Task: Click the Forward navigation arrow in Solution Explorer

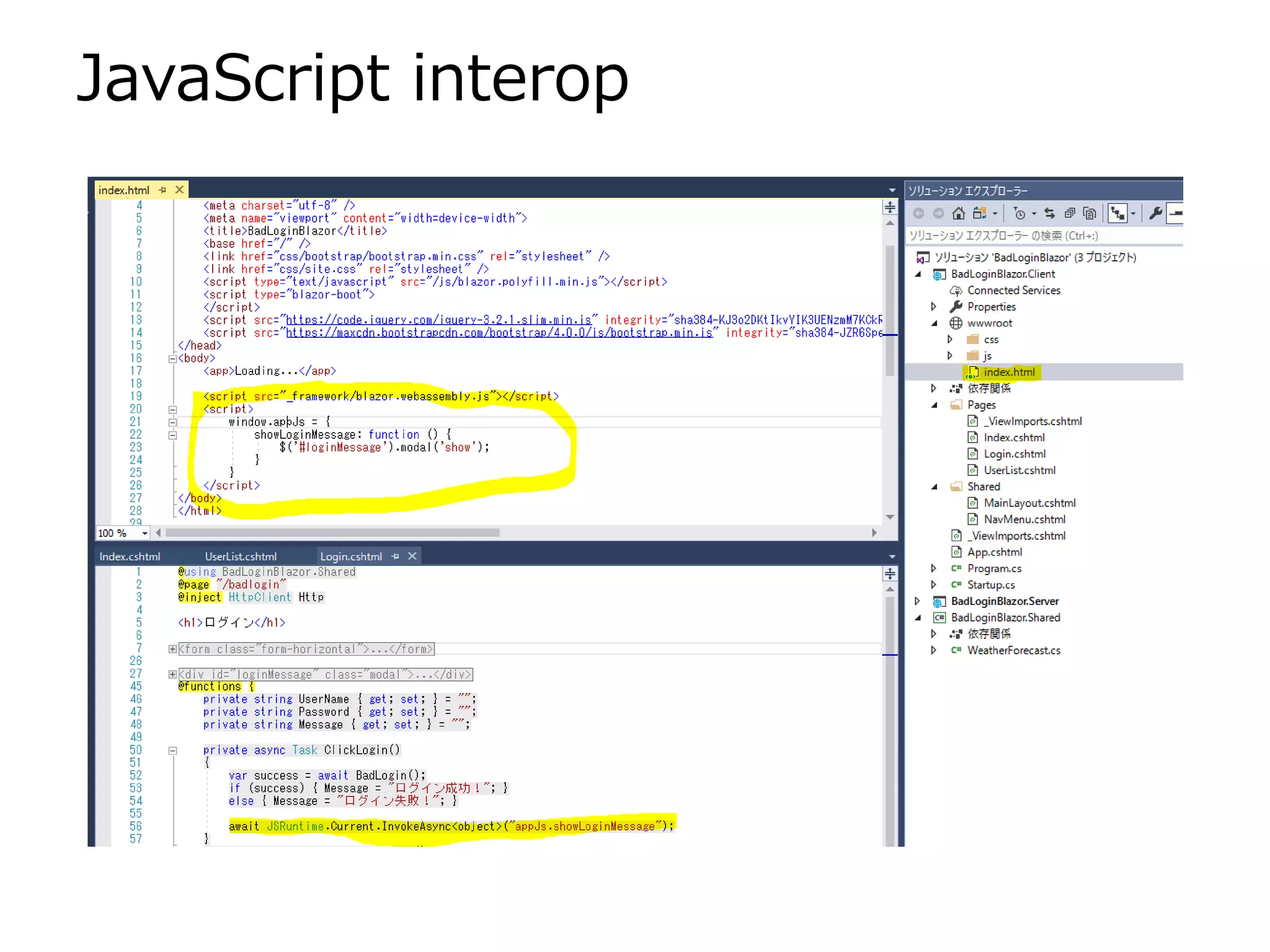Action: [x=938, y=213]
